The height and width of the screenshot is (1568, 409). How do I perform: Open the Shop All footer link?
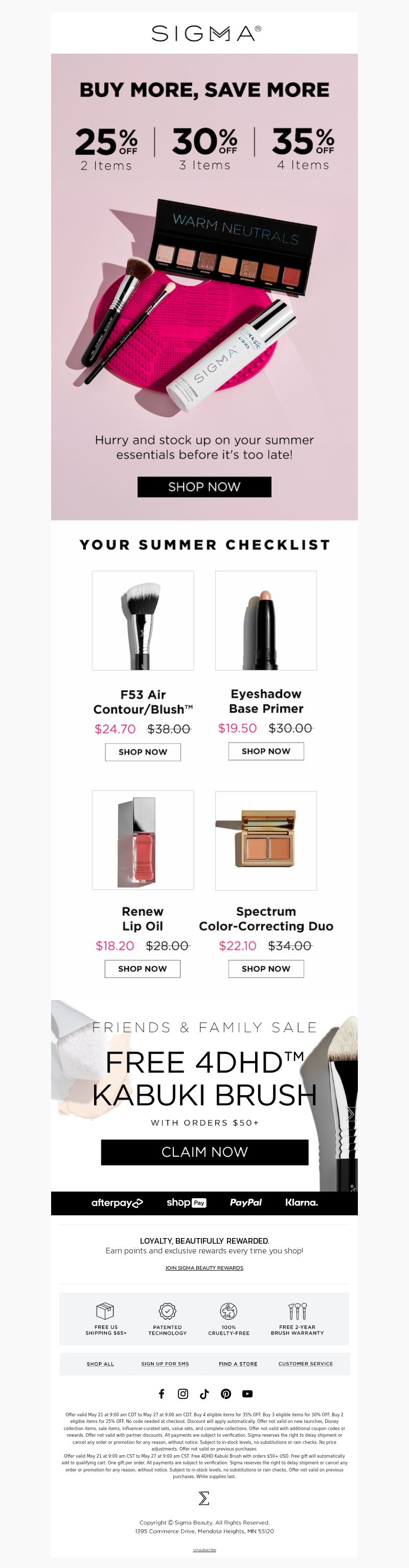click(100, 1364)
